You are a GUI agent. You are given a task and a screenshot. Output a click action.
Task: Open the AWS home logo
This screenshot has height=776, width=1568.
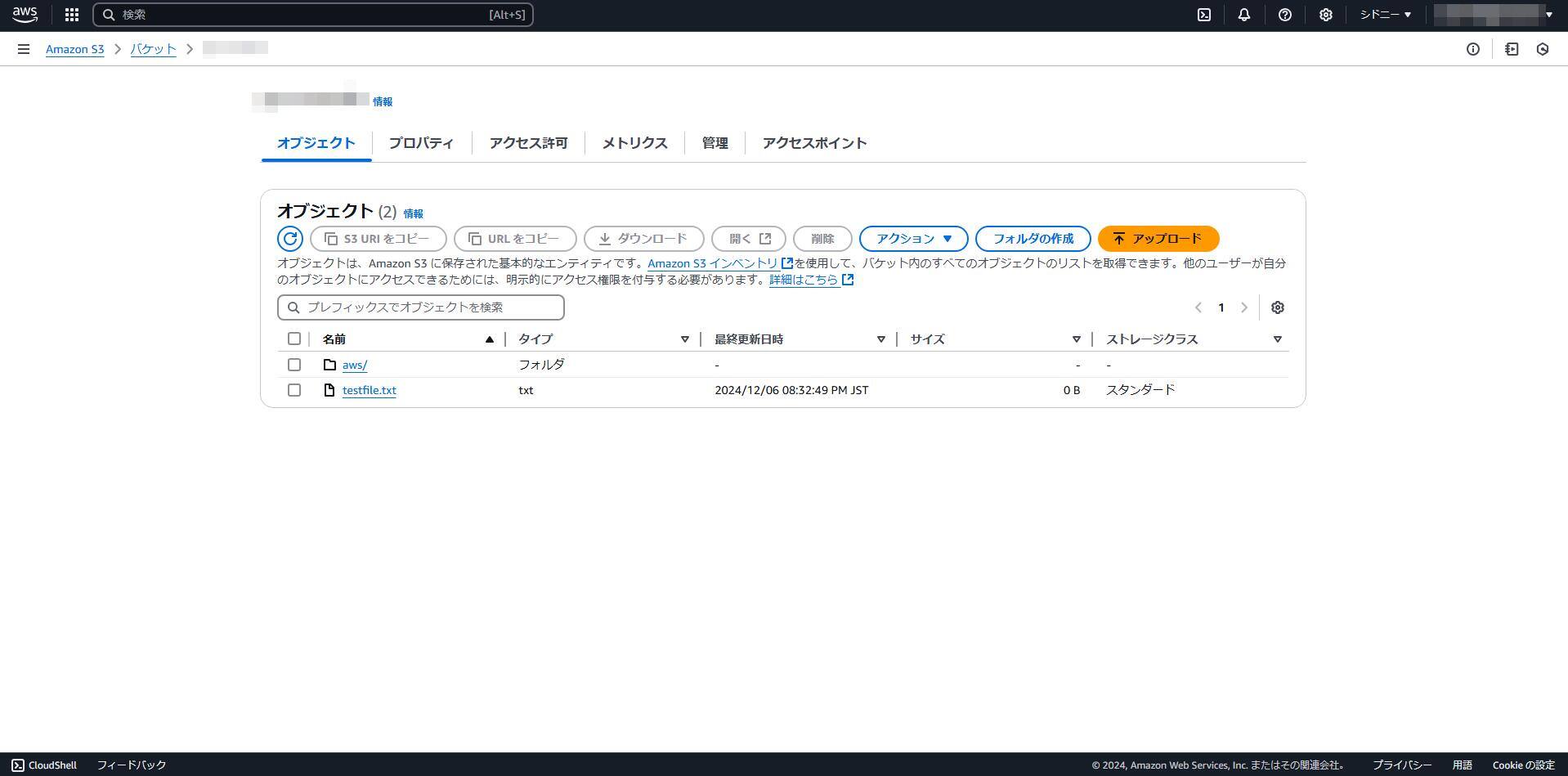pos(25,14)
